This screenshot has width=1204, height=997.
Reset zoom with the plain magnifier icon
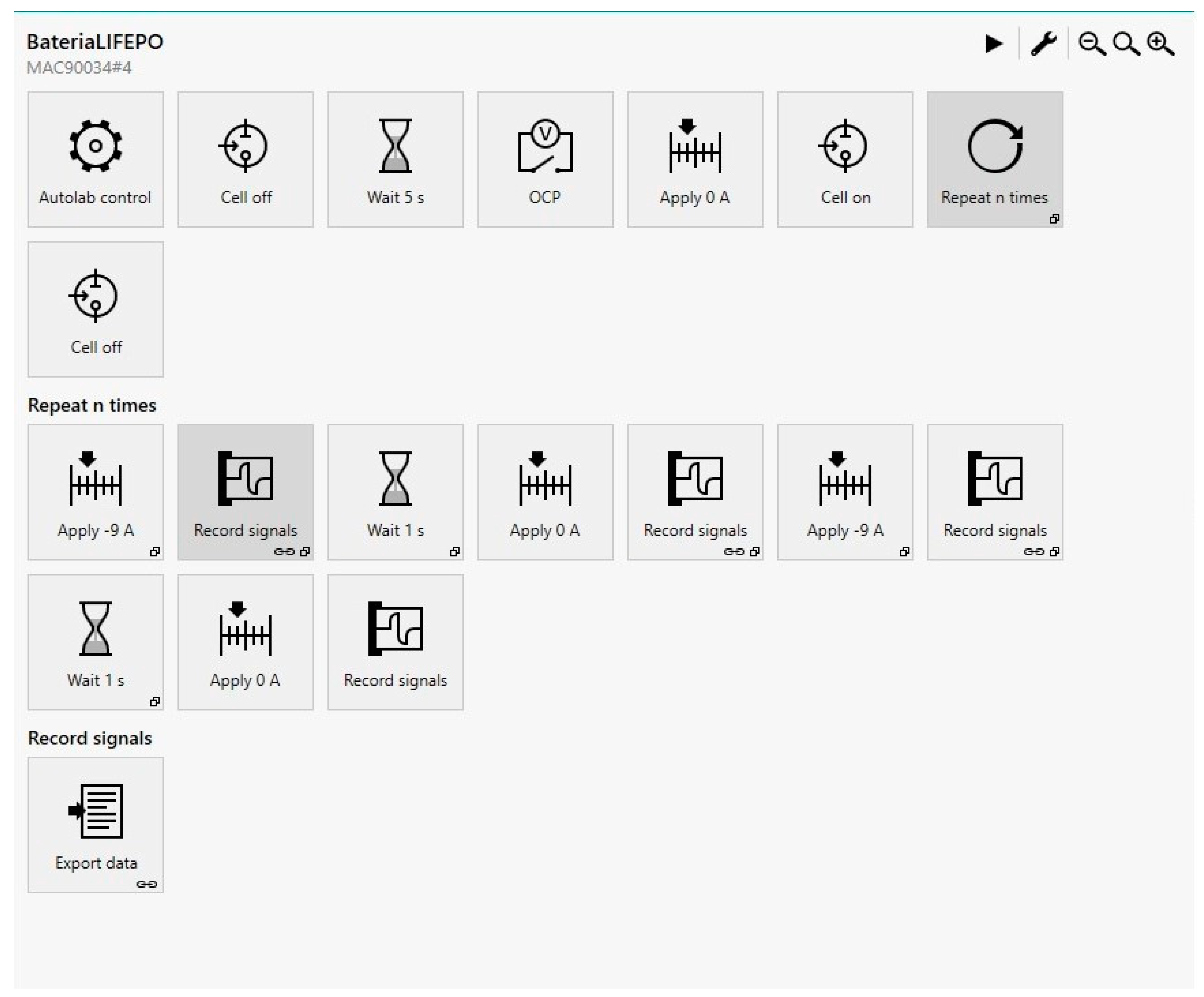tap(1126, 44)
